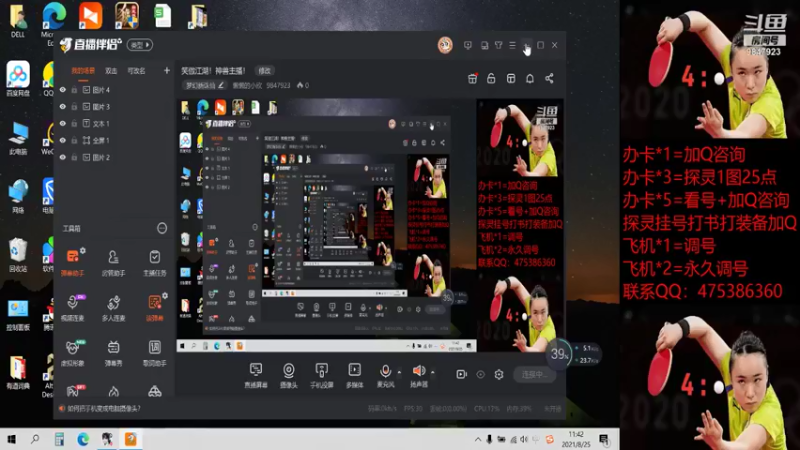Open the 视频连麦 tool
The height and width of the screenshot is (450, 800).
point(72,307)
